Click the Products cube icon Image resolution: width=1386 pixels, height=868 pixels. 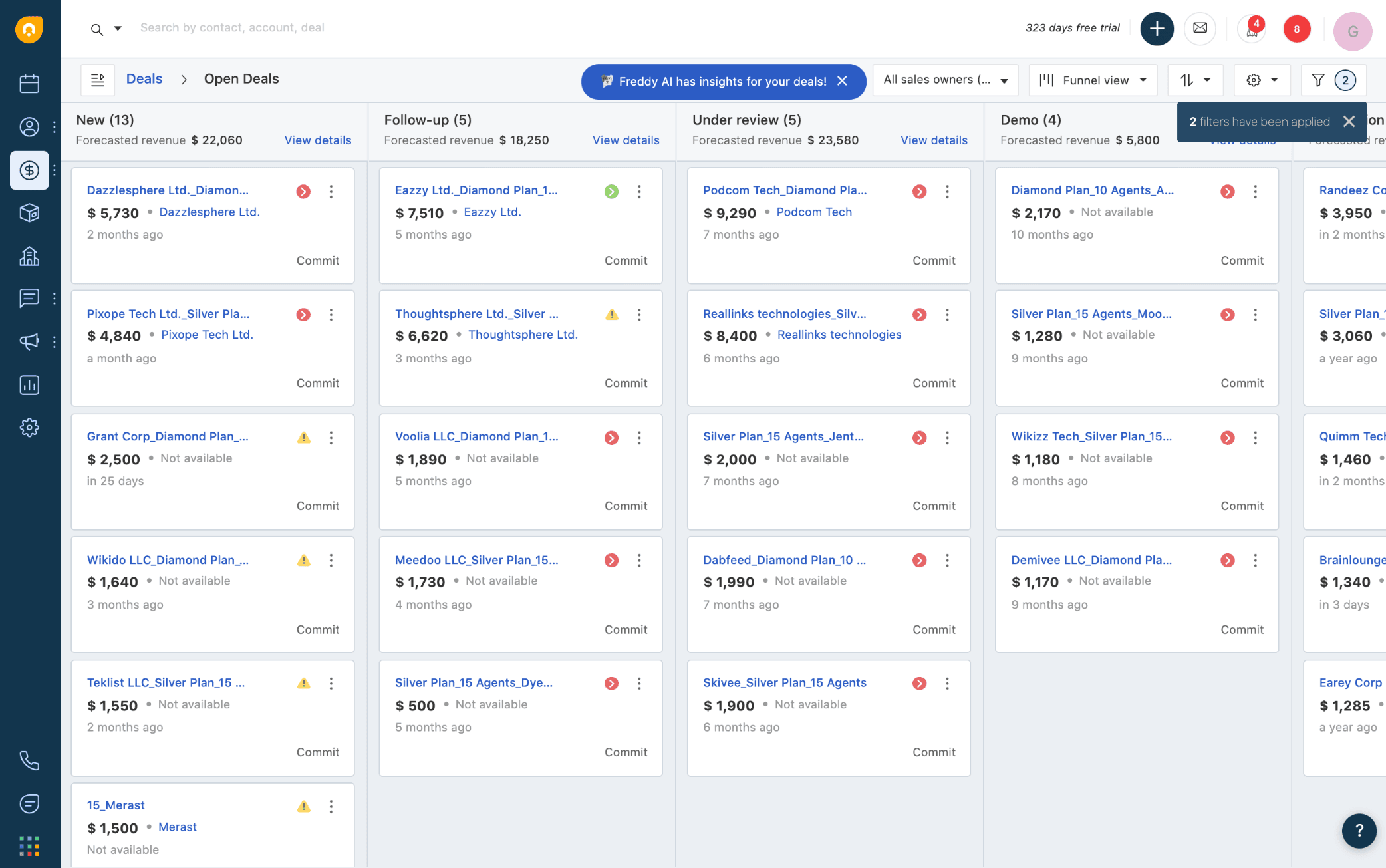(x=29, y=213)
